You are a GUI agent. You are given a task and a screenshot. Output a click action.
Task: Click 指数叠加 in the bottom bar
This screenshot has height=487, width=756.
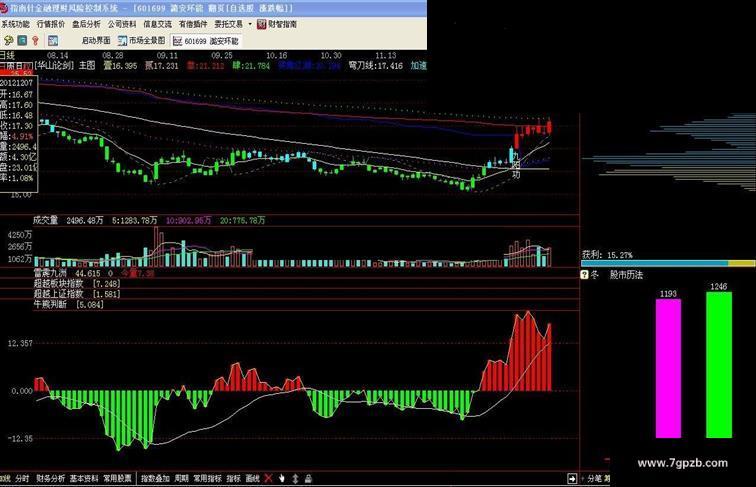click(x=155, y=478)
